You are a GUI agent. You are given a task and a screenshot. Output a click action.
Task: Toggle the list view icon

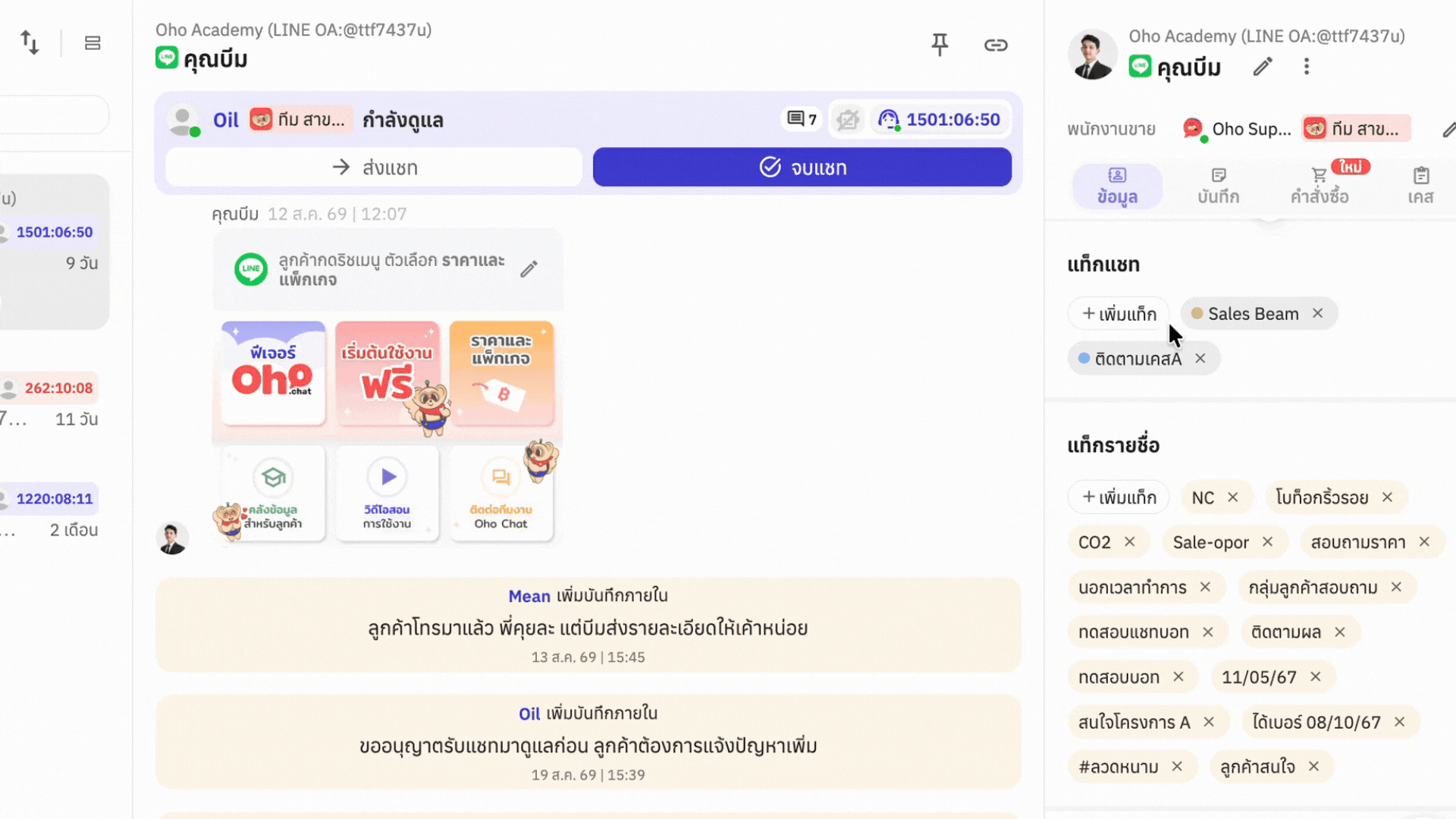click(93, 43)
